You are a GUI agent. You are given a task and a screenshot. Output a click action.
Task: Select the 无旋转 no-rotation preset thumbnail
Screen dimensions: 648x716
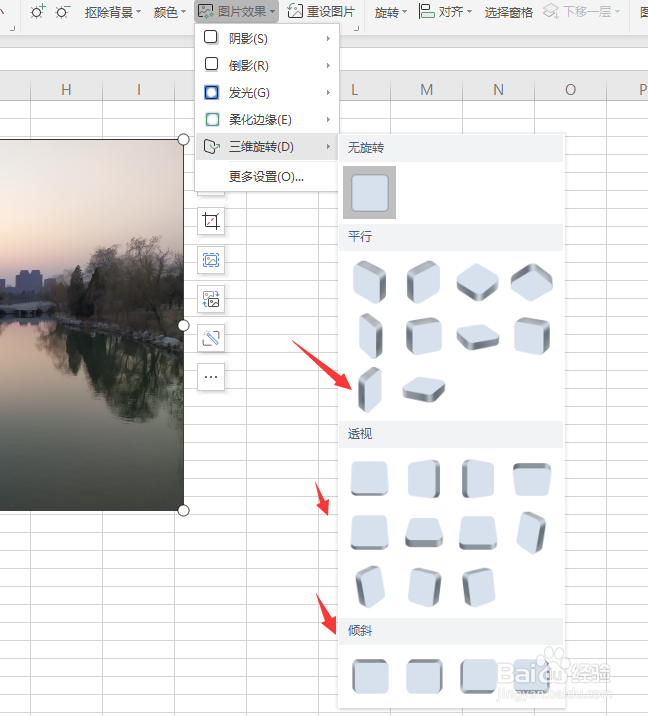[x=369, y=192]
